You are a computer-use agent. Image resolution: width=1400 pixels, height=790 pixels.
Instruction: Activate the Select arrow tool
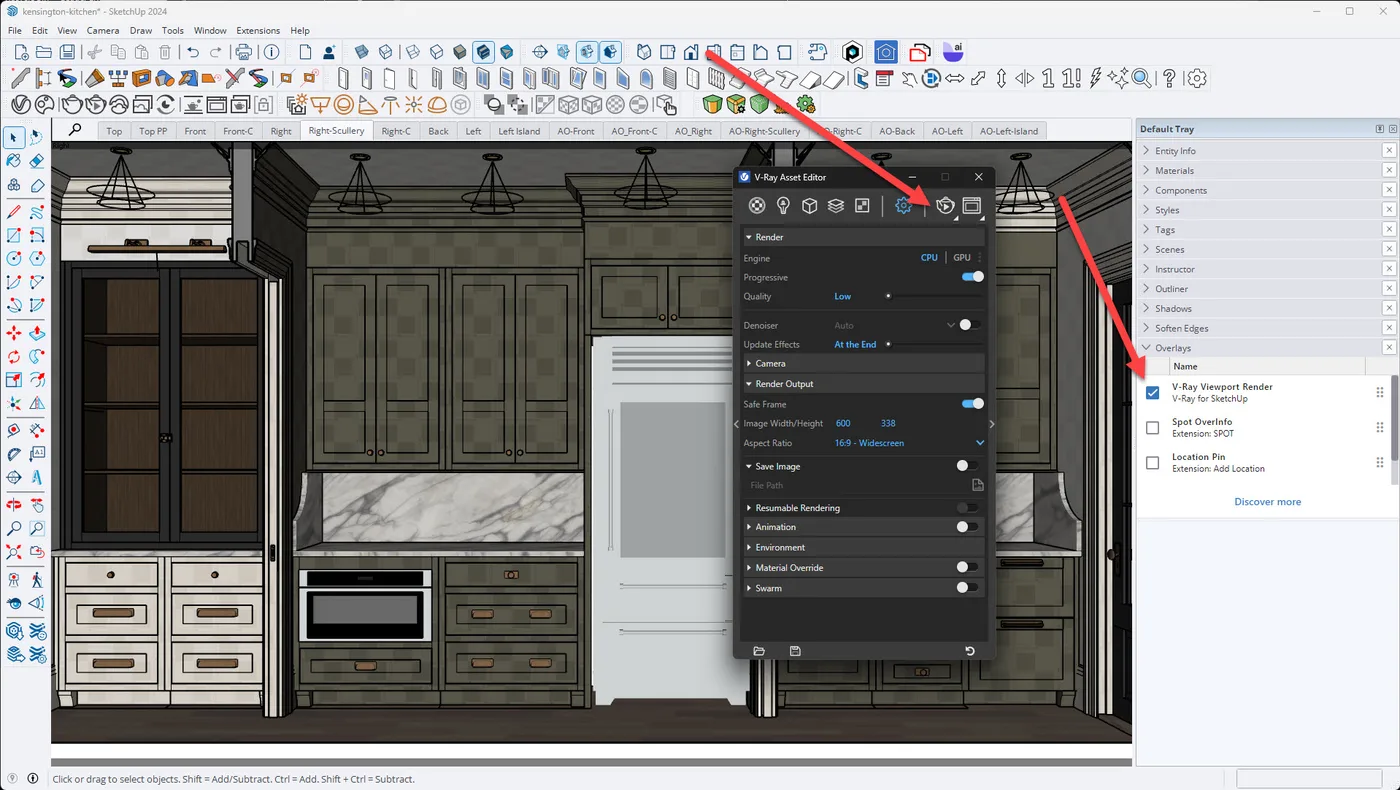click(x=12, y=137)
